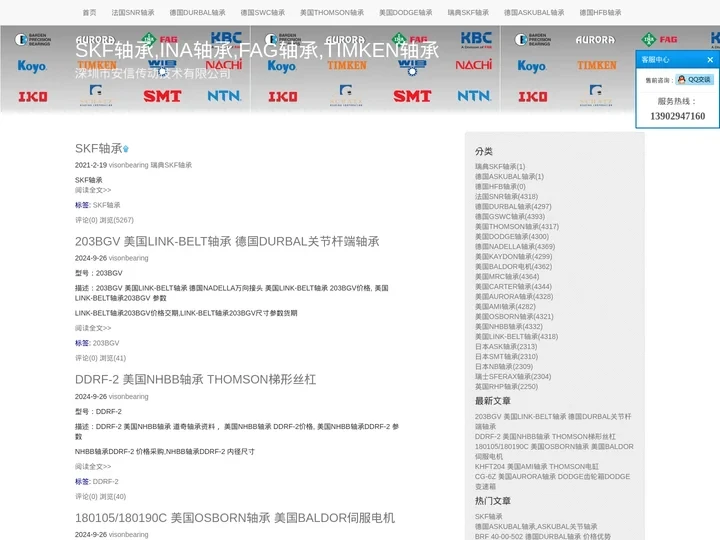Select the category 美国CARTER轴承(4344)
The height and width of the screenshot is (540, 720).
coord(513,287)
